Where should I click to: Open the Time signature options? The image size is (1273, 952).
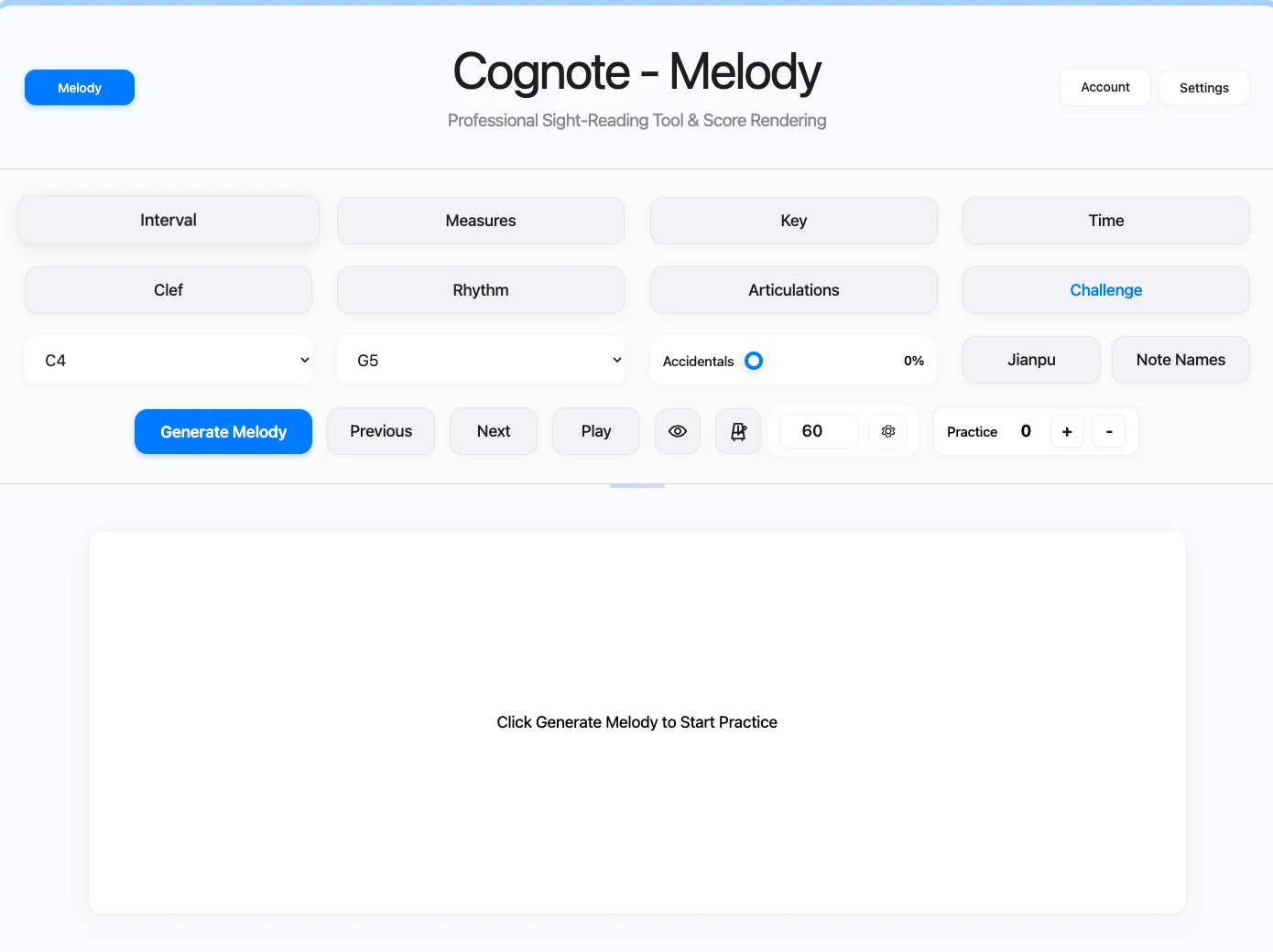1106,221
